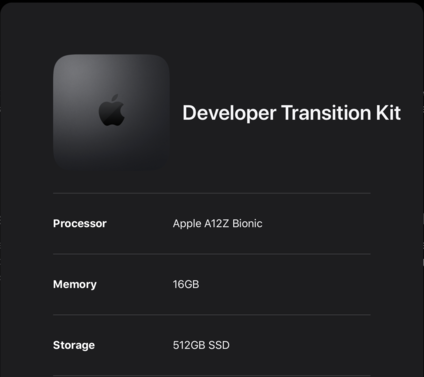Click the Mac mini's top-left rounded corner

pos(60,61)
